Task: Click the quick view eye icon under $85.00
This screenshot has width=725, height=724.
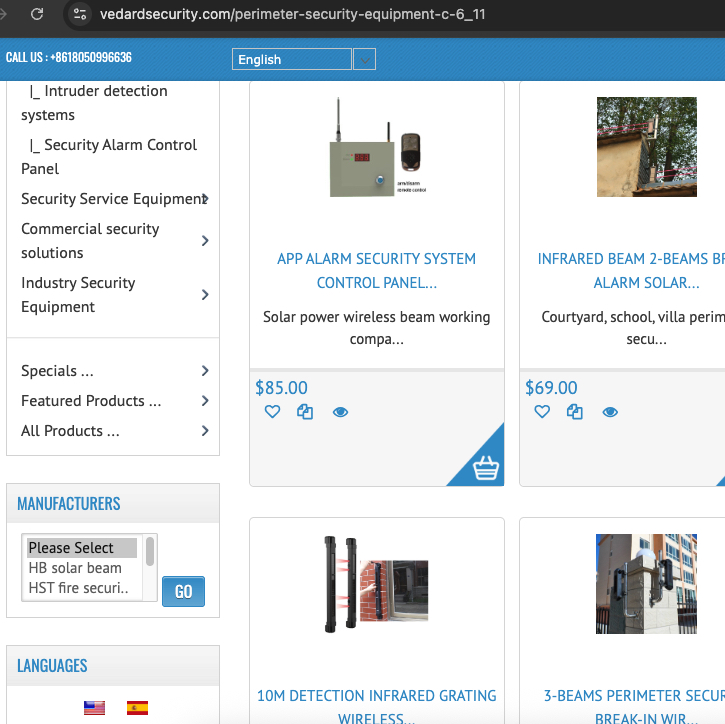Action: click(x=340, y=412)
